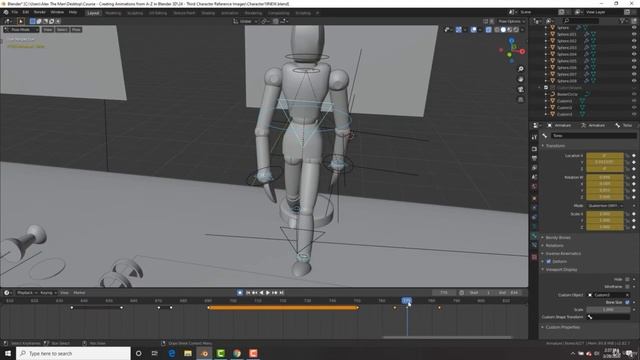Hide Sphere.001 using its eye icon
Screen dimensions: 640x360
[634, 34]
